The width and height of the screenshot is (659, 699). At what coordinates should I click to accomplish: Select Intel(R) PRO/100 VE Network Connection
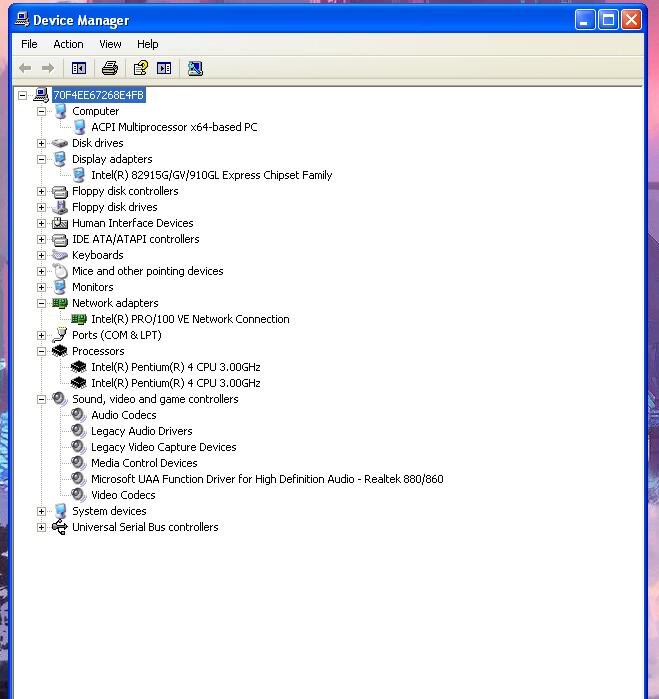[x=190, y=319]
